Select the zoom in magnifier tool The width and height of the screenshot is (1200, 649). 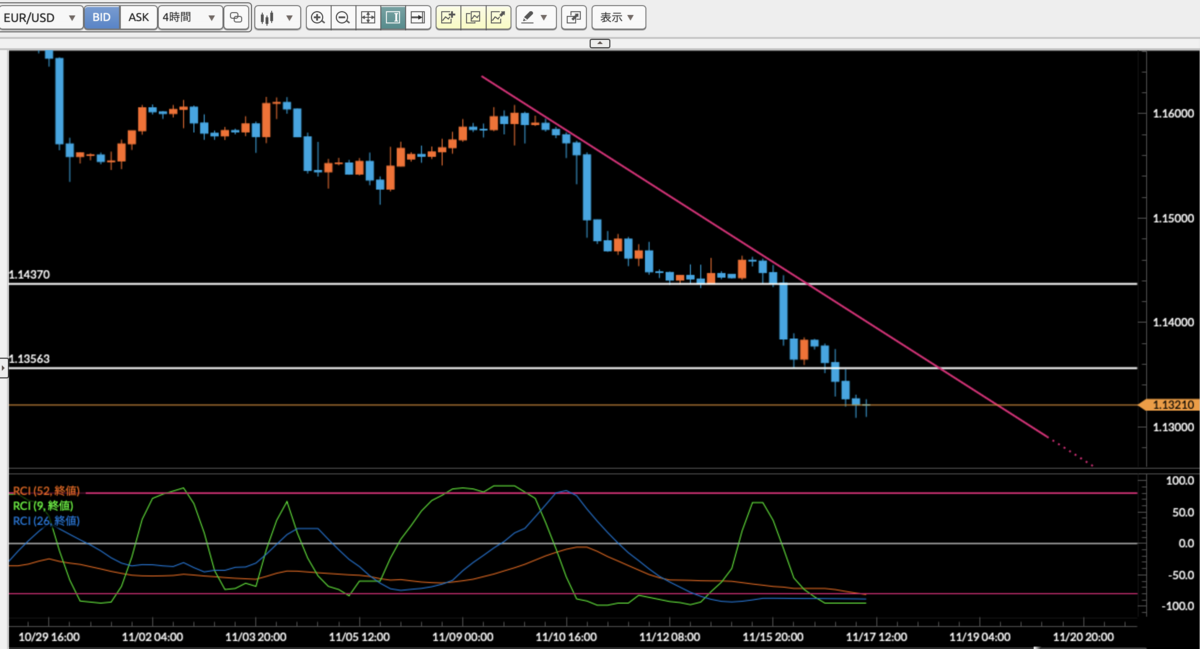(318, 17)
